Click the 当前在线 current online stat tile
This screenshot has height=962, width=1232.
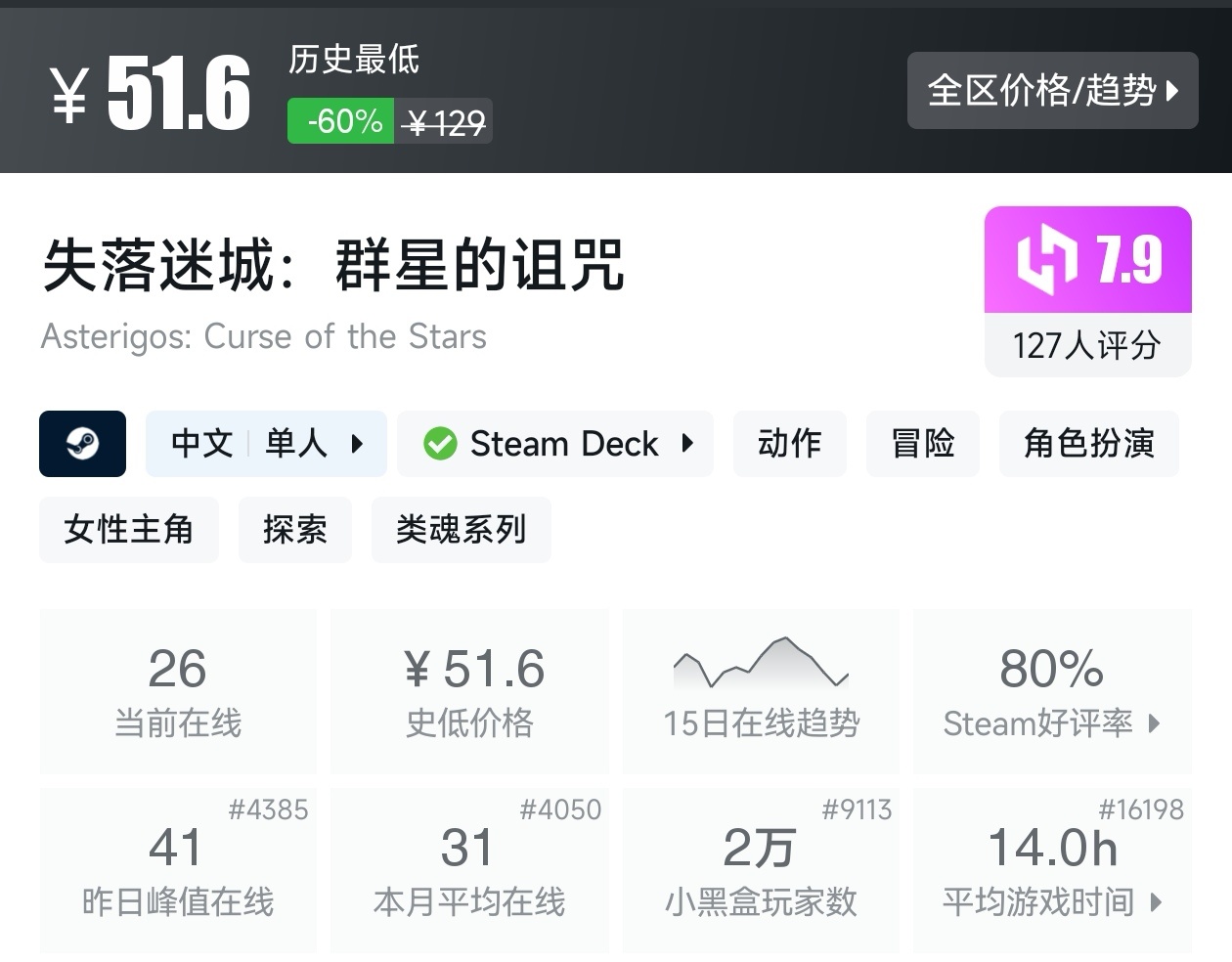[x=178, y=691]
